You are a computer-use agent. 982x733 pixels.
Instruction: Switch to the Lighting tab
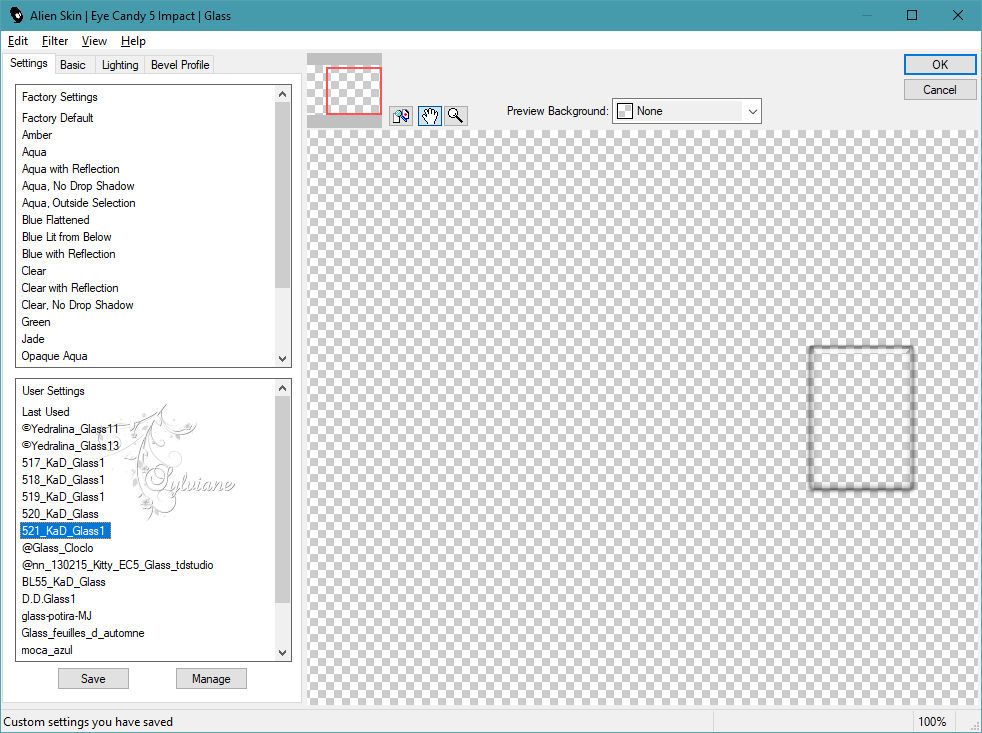120,65
